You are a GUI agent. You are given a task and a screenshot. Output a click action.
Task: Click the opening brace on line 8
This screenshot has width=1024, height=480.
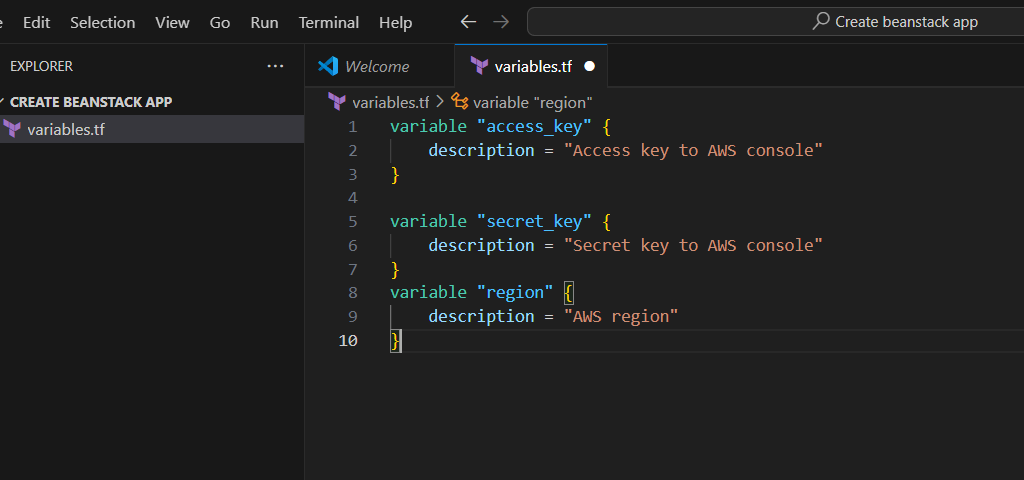point(568,293)
